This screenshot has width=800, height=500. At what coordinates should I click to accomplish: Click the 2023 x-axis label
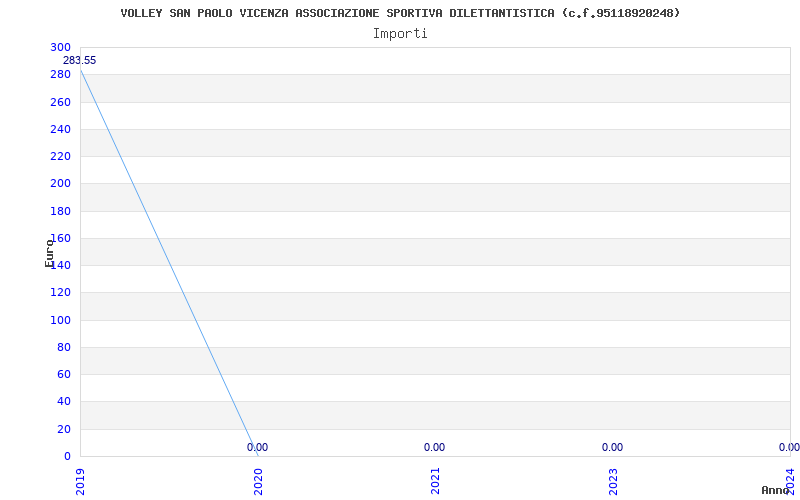click(613, 482)
